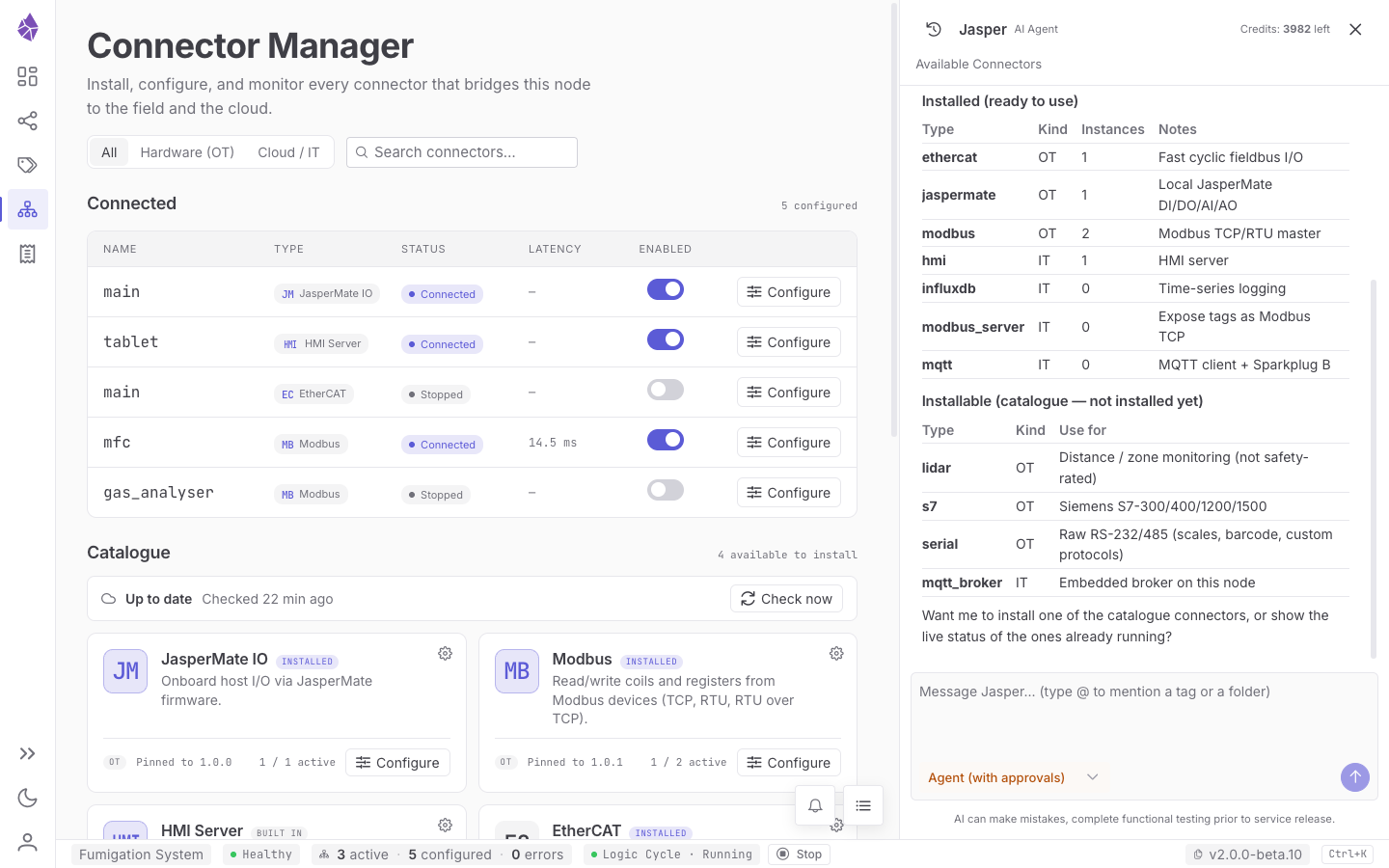Disable the mfc Modbus connector toggle
This screenshot has height=868, width=1389.
pos(666,440)
